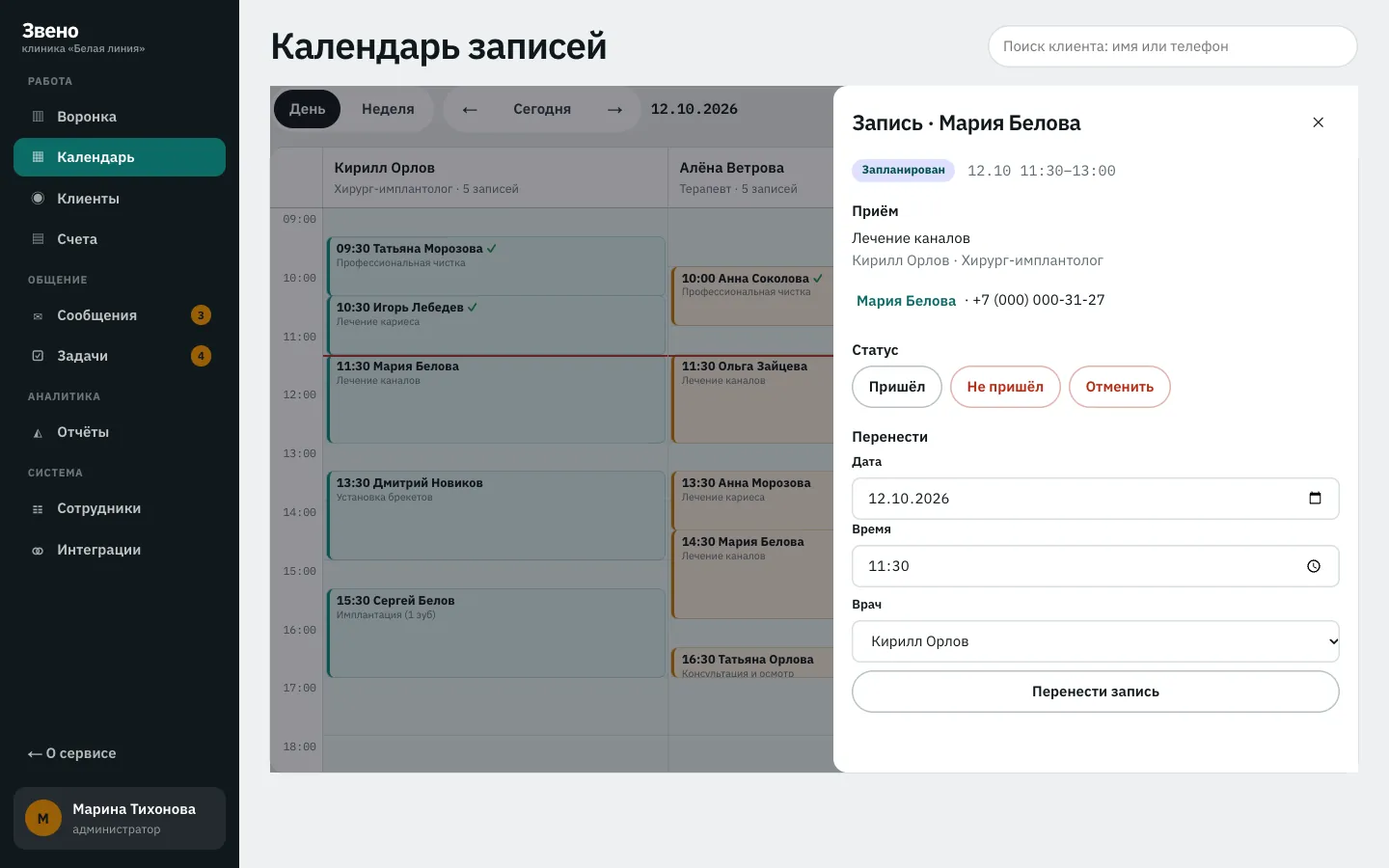
Task: Go to next day arrow
Action: 614,110
